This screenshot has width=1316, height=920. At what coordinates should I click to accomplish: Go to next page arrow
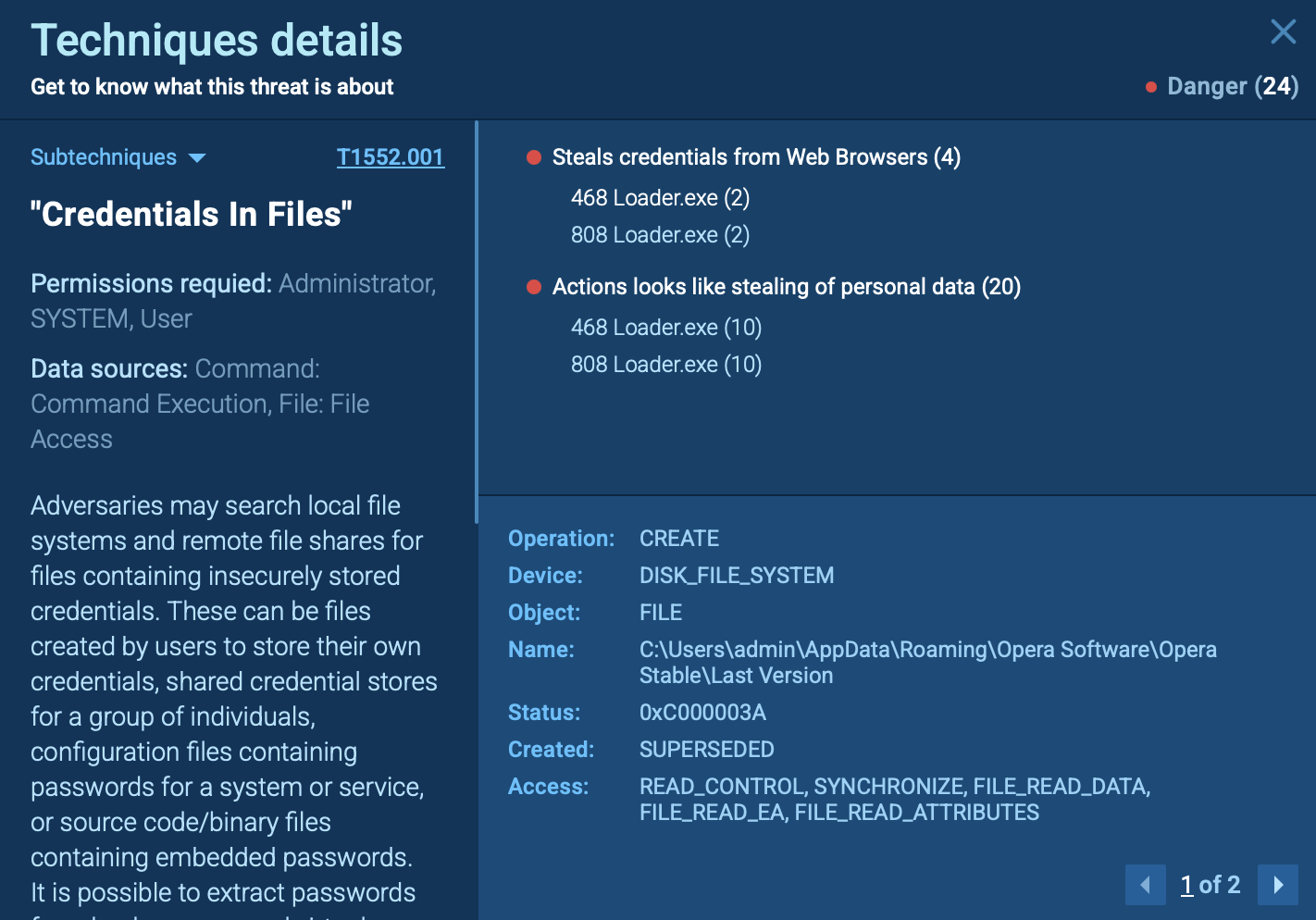[1277, 885]
